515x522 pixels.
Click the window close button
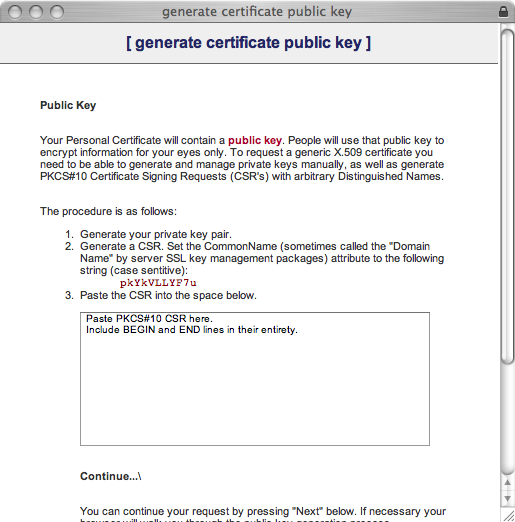(x=15, y=12)
